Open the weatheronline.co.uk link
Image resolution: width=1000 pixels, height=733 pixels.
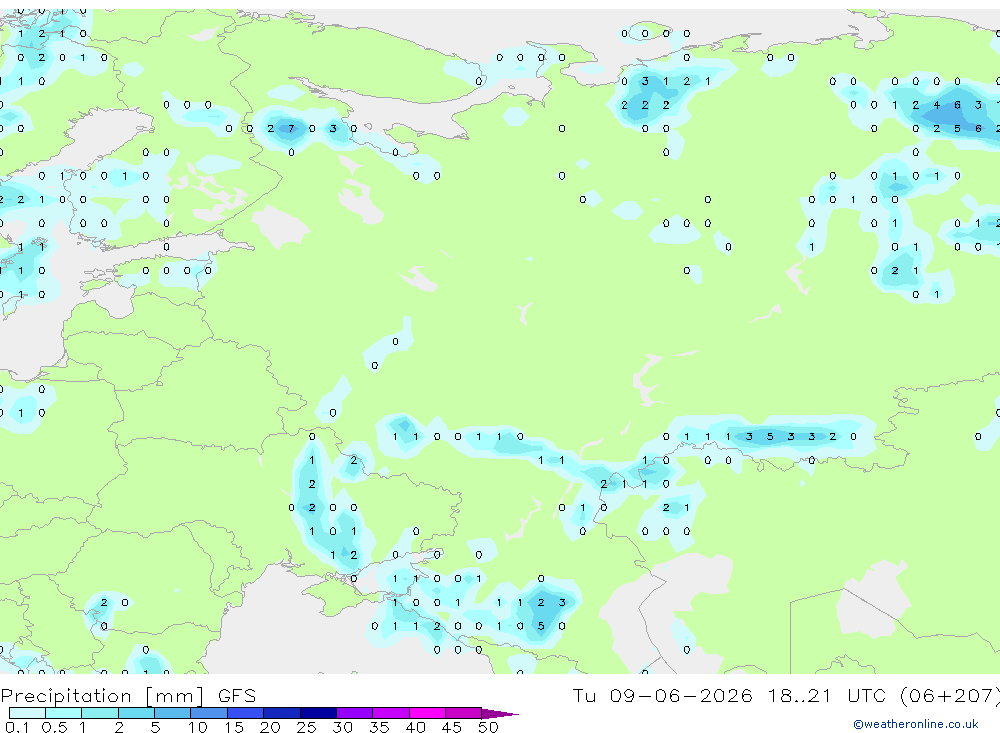[x=916, y=724]
